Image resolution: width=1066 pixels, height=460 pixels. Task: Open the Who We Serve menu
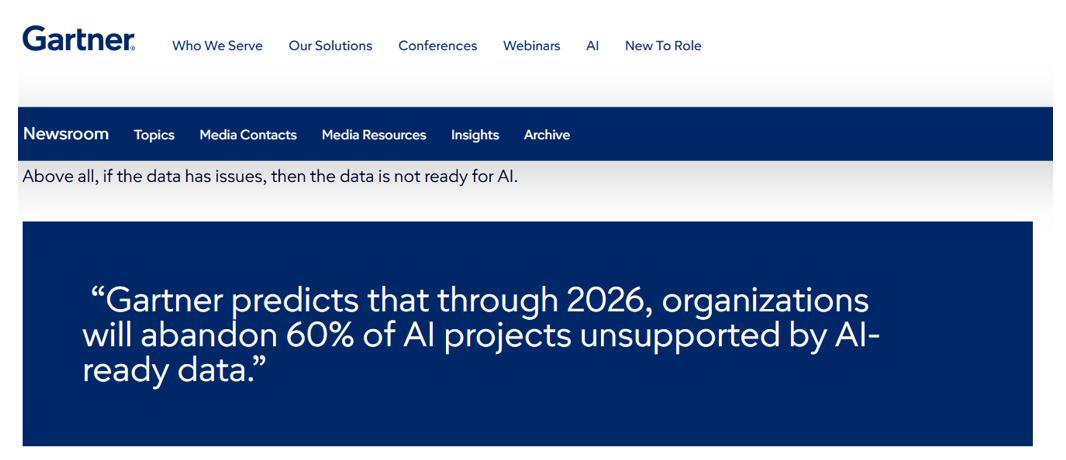tap(218, 46)
